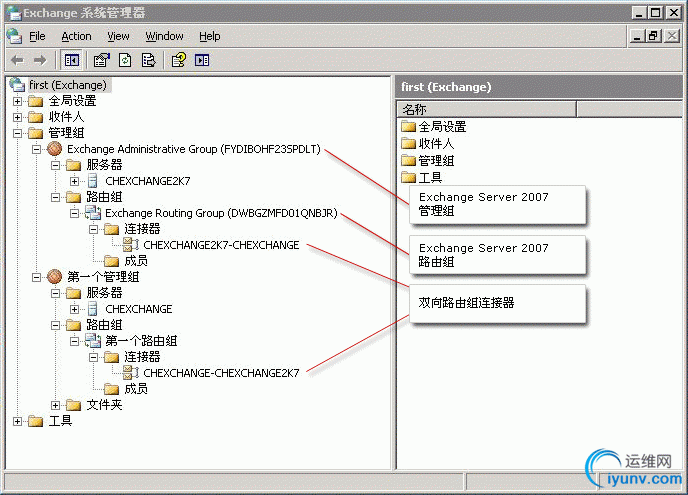Image resolution: width=688 pixels, height=495 pixels.
Task: Click the Forward arrow toolbar button
Action: 40,60
